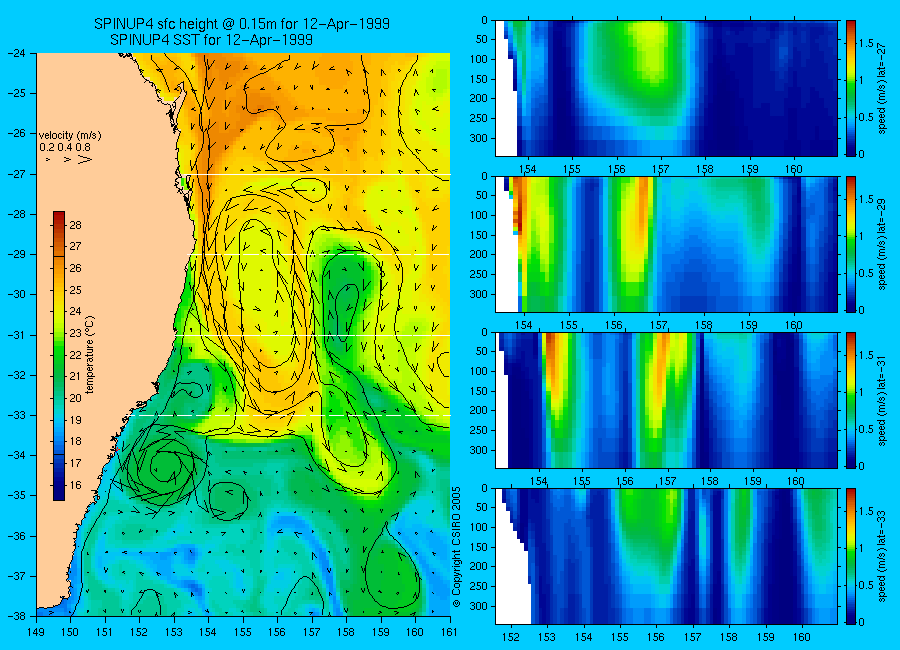The width and height of the screenshot is (900, 650).
Task: Click the 150 depth label on lat=-29 panel
Action: click(x=478, y=235)
